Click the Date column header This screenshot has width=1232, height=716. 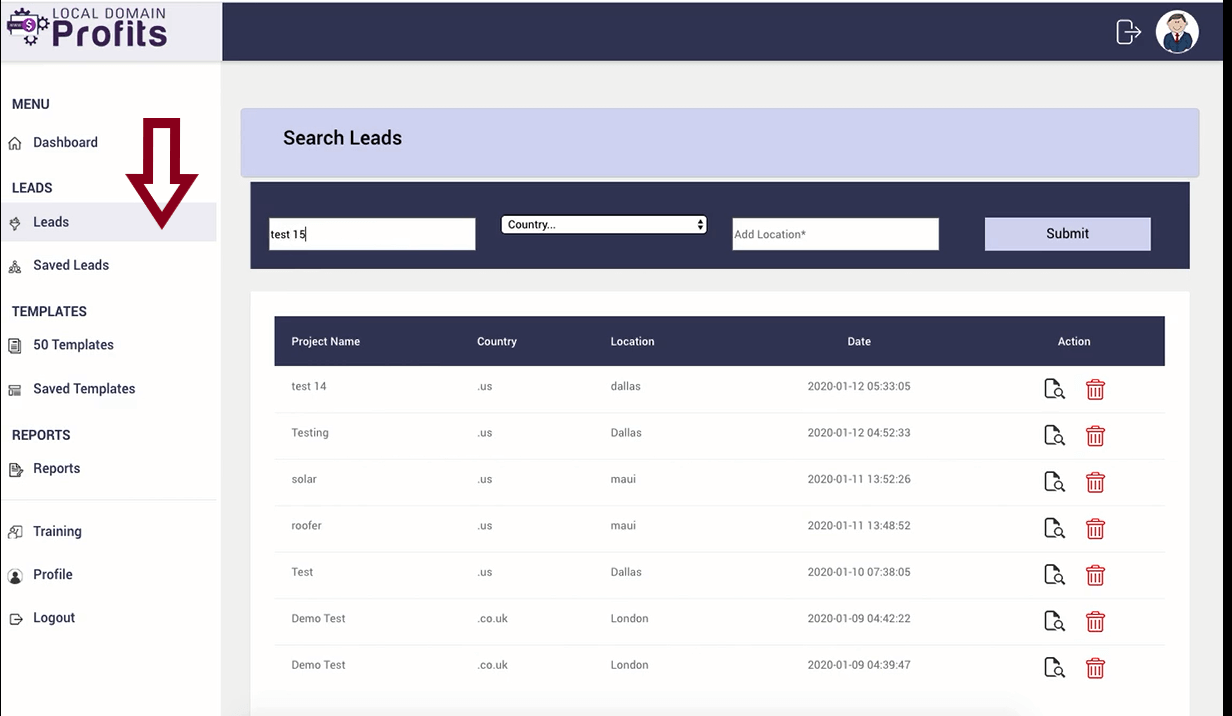[x=859, y=342]
